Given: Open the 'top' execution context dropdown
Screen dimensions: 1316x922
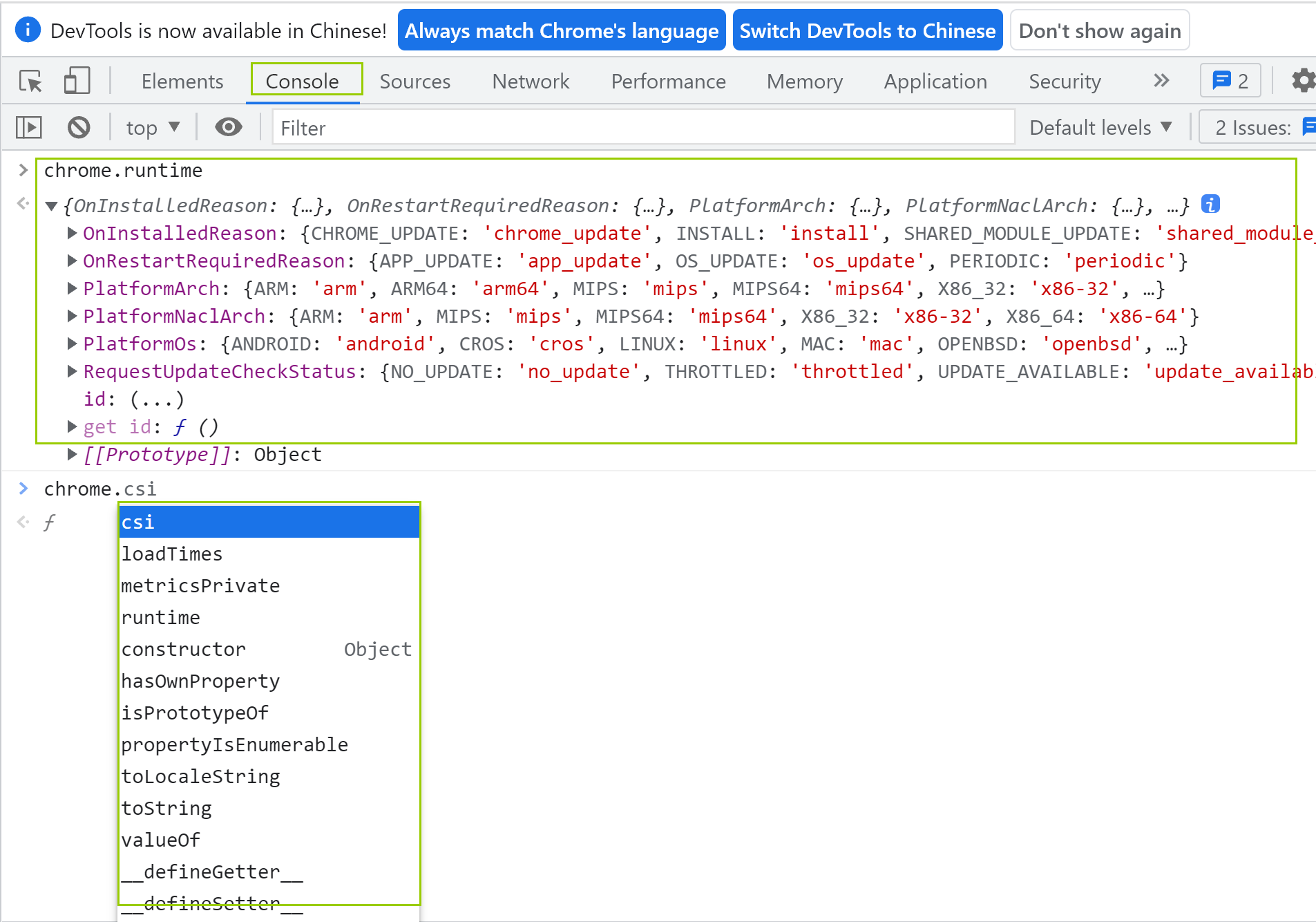Looking at the screenshot, I should tap(152, 127).
